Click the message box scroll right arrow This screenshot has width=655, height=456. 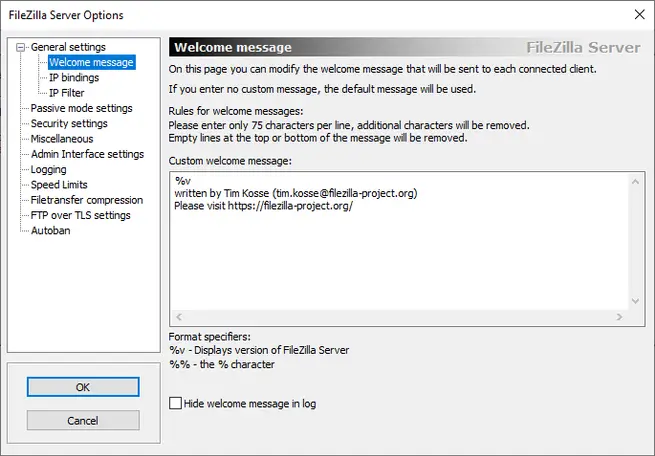(x=619, y=317)
